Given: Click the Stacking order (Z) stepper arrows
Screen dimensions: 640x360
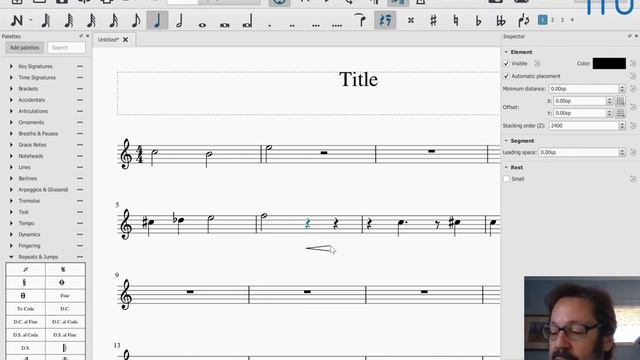Looking at the screenshot, I should [x=622, y=126].
